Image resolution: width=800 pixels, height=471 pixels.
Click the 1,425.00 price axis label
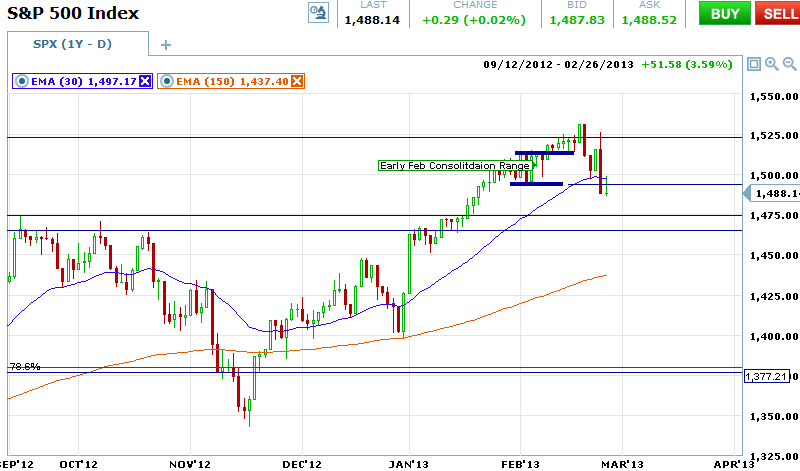[x=774, y=296]
